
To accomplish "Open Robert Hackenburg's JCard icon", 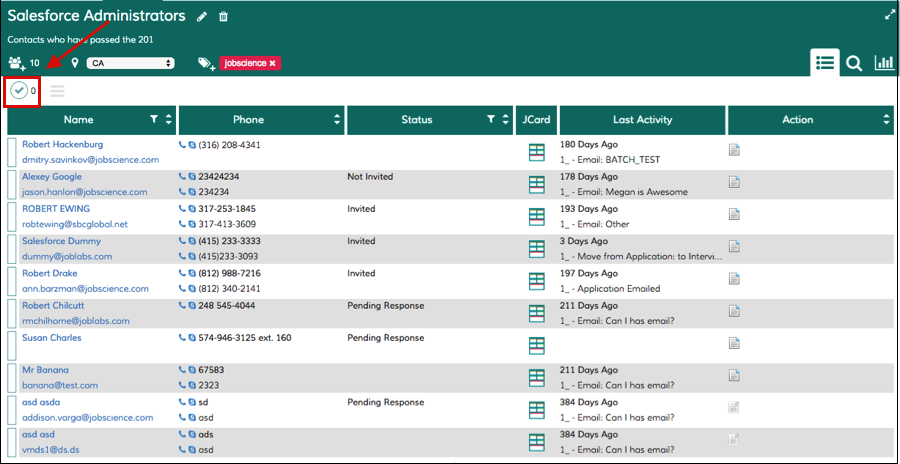I will point(537,152).
